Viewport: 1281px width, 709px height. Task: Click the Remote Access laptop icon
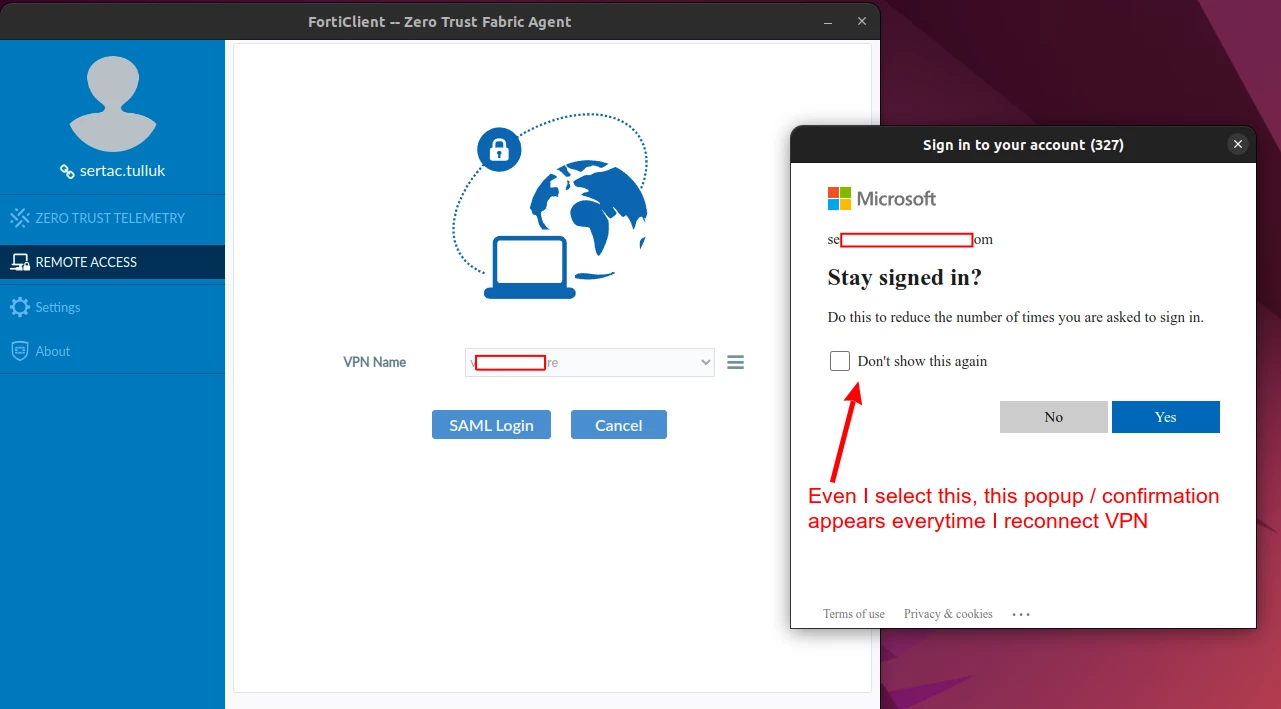[19, 262]
